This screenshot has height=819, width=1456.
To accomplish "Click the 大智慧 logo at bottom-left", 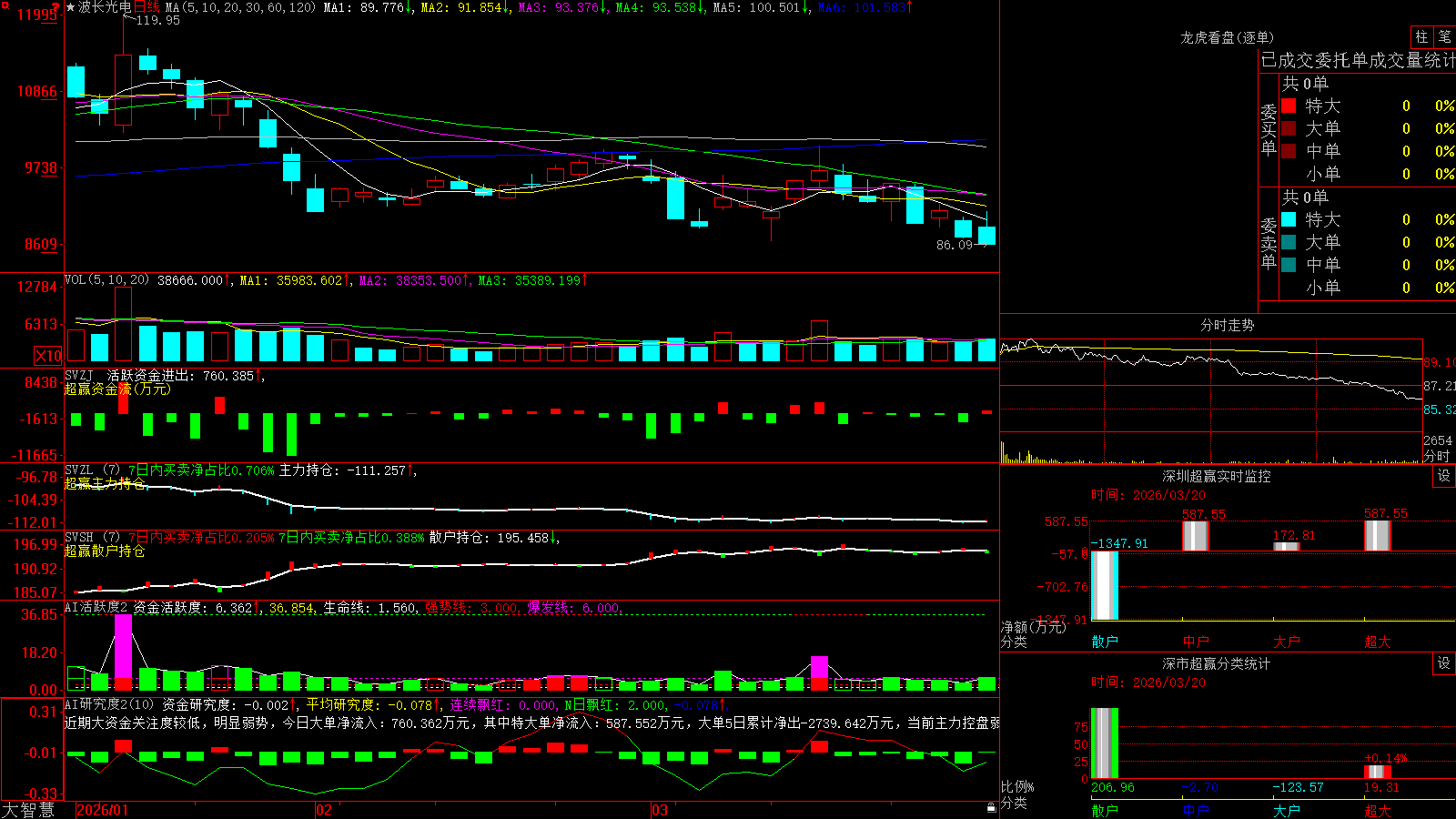I will [28, 810].
